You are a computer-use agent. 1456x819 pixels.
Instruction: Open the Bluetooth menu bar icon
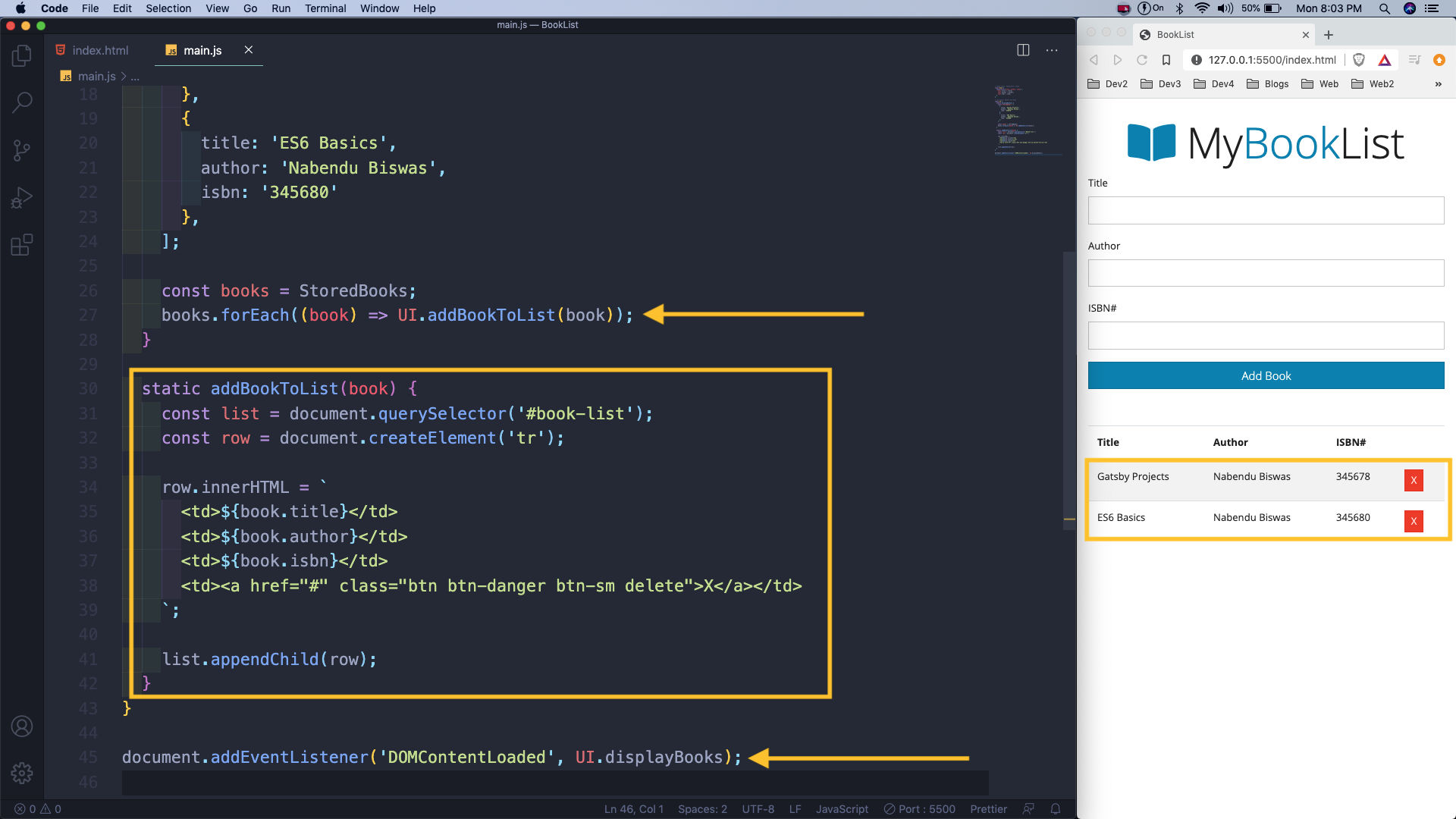(1179, 8)
